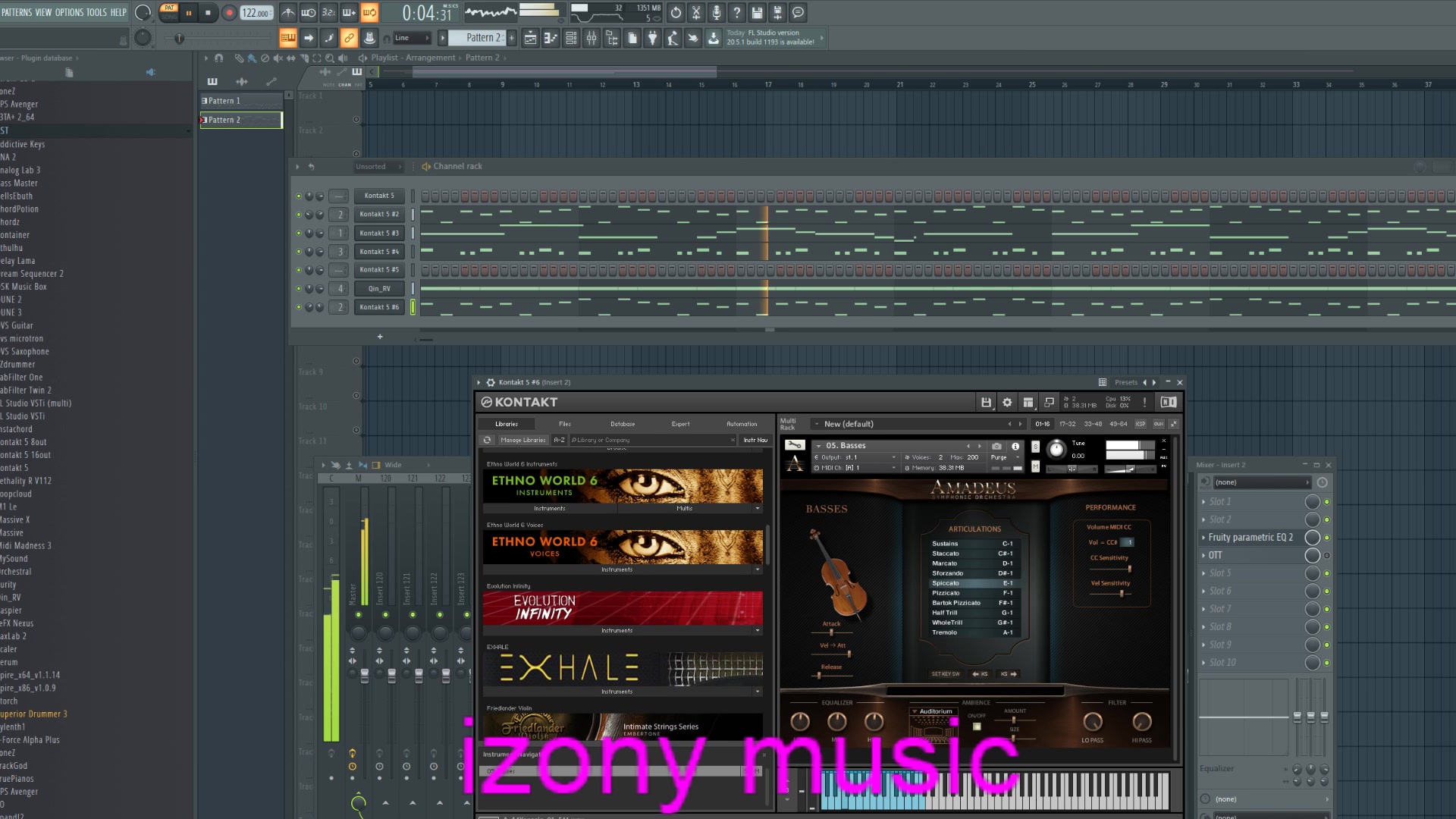Open the Expert tab in Kontakt
This screenshot has width=1456, height=819.
(680, 423)
